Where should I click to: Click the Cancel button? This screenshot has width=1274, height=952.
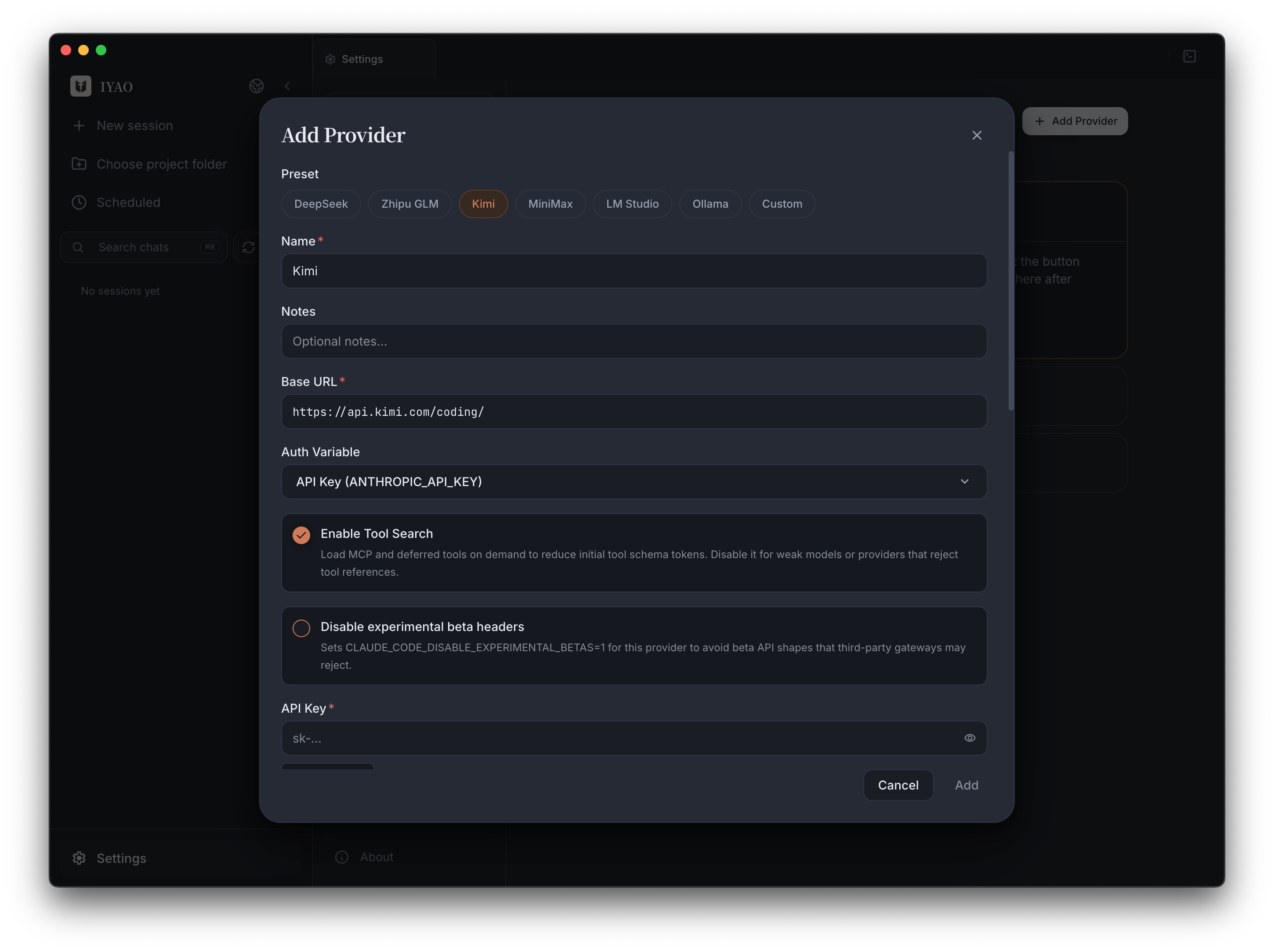(898, 785)
